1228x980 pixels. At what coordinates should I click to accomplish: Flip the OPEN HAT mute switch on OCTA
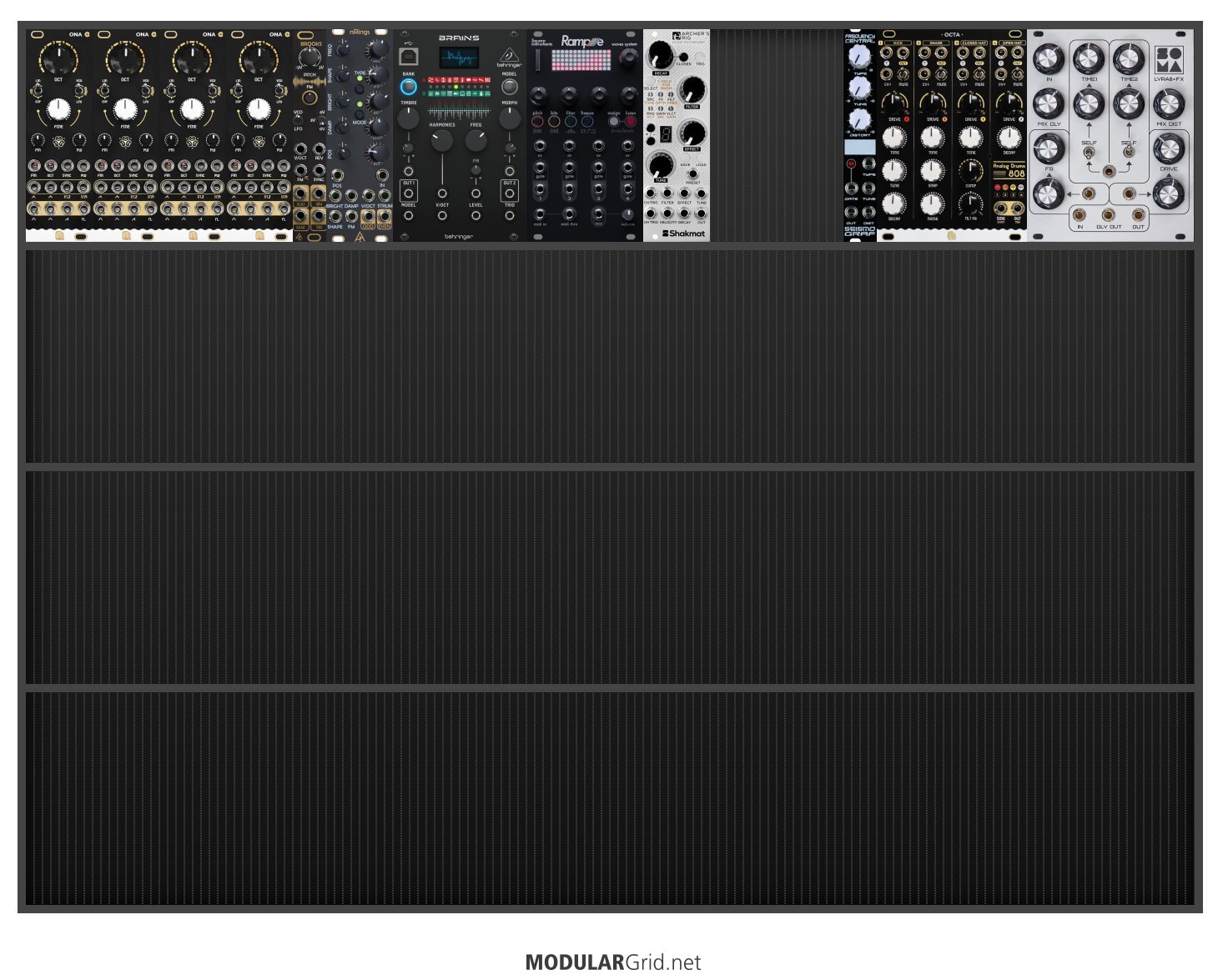coord(1018,74)
